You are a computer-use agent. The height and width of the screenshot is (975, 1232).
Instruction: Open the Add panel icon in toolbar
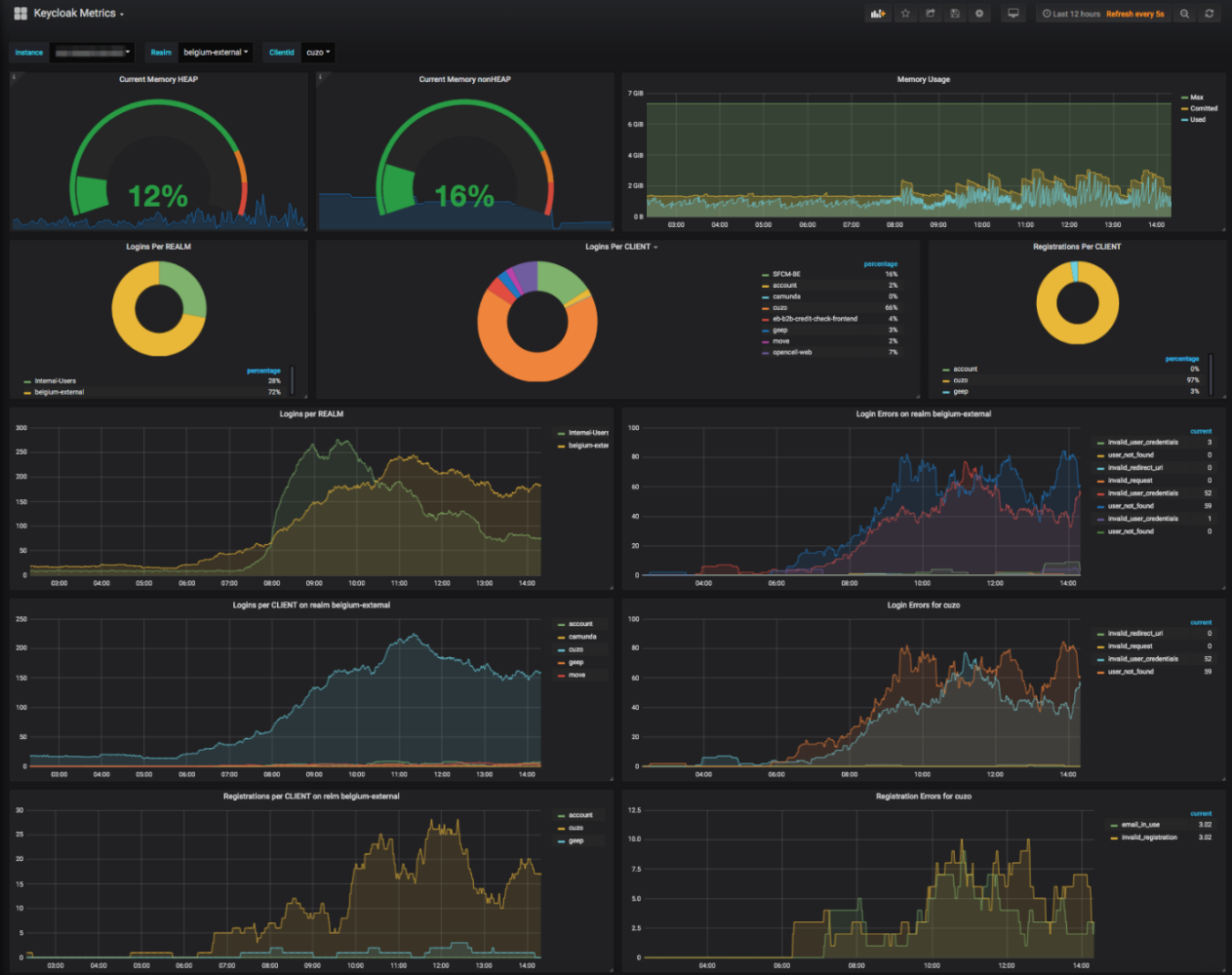click(878, 13)
